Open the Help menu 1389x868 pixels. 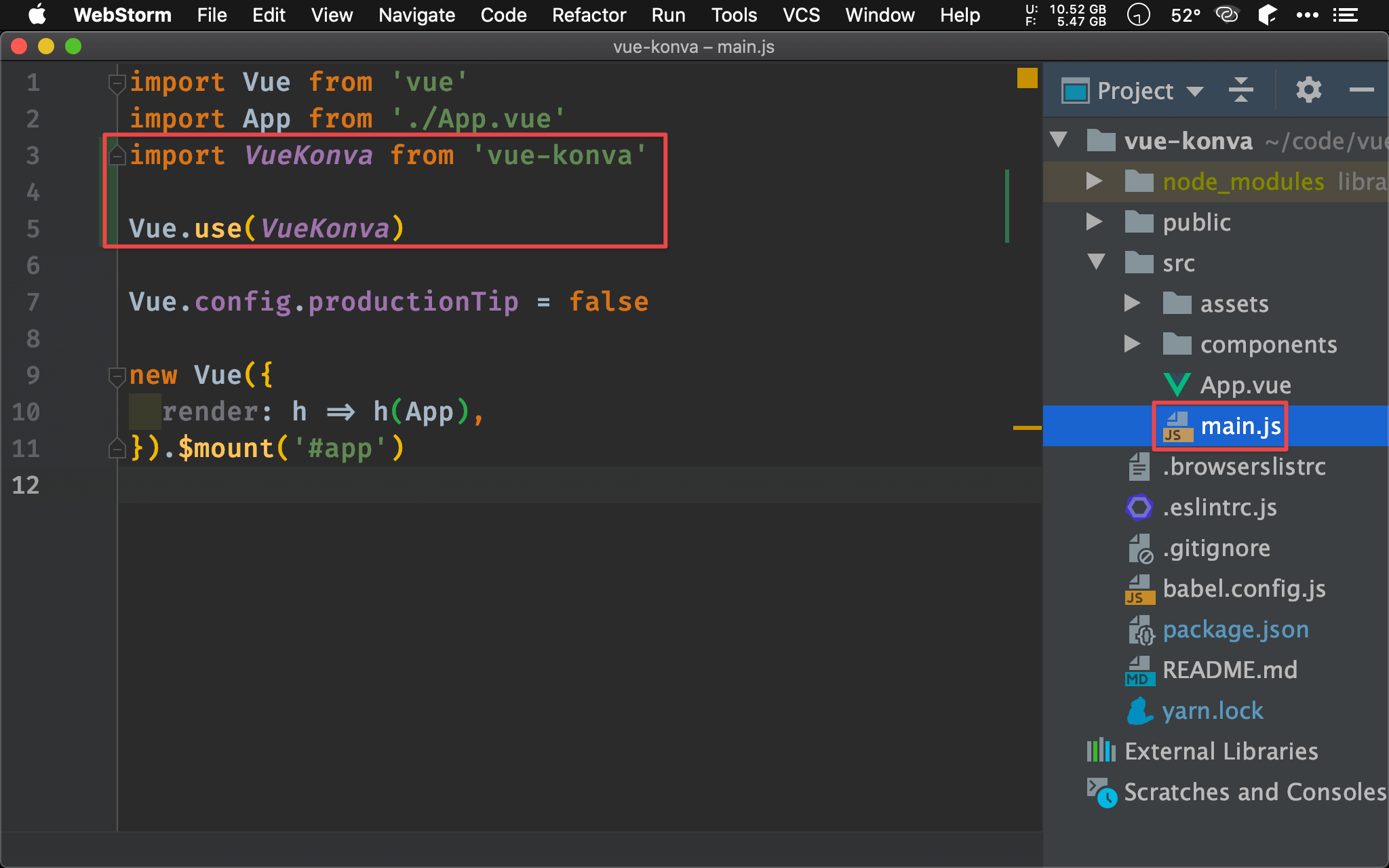point(960,15)
